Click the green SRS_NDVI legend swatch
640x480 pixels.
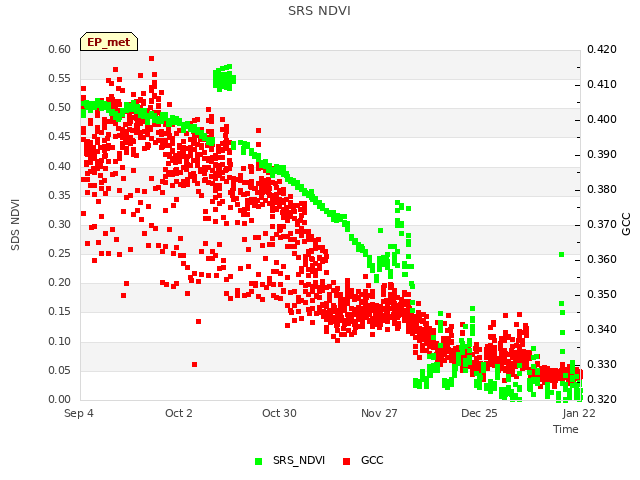258,461
